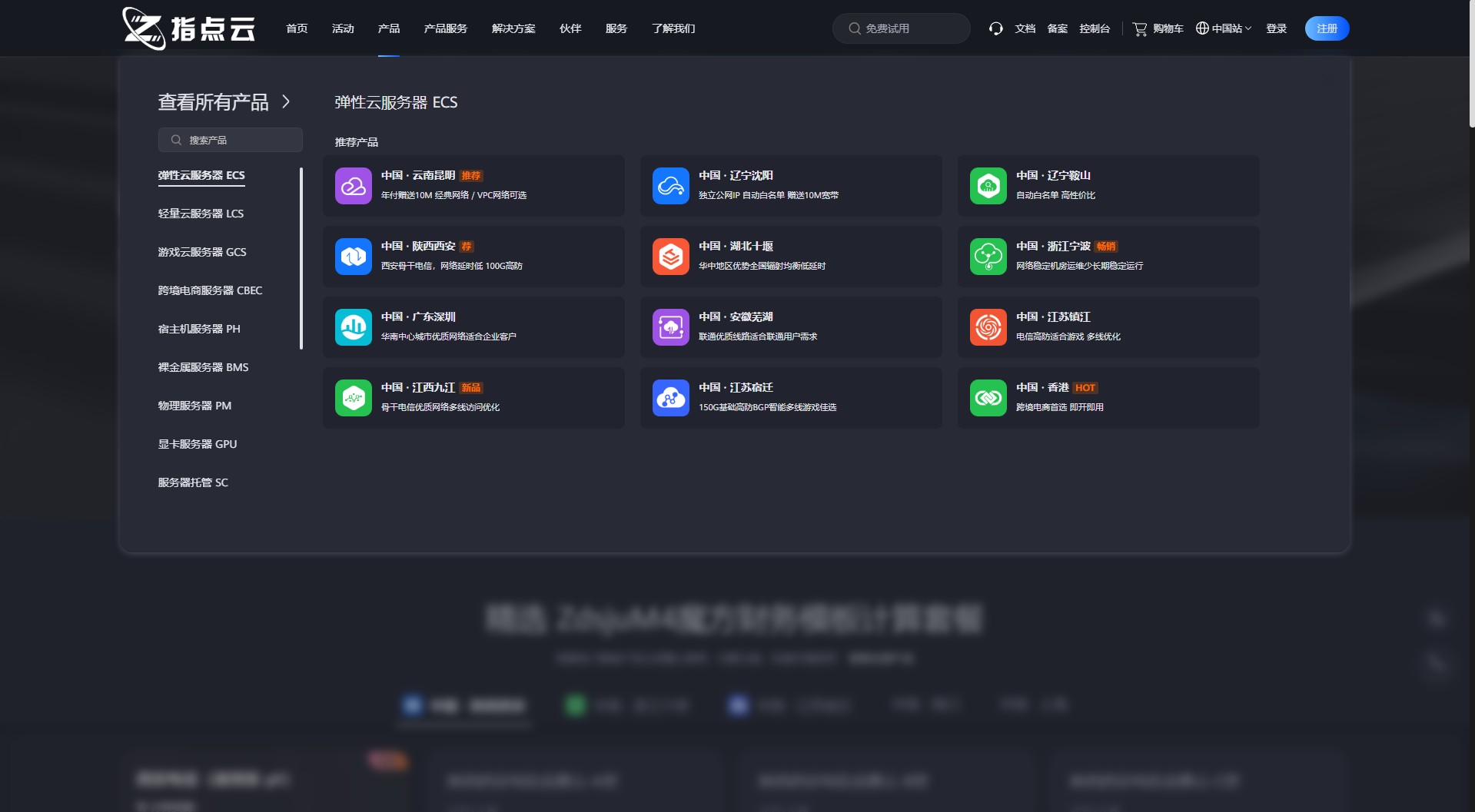Click the 辽宁鞍山 green hexagon icon

click(988, 186)
